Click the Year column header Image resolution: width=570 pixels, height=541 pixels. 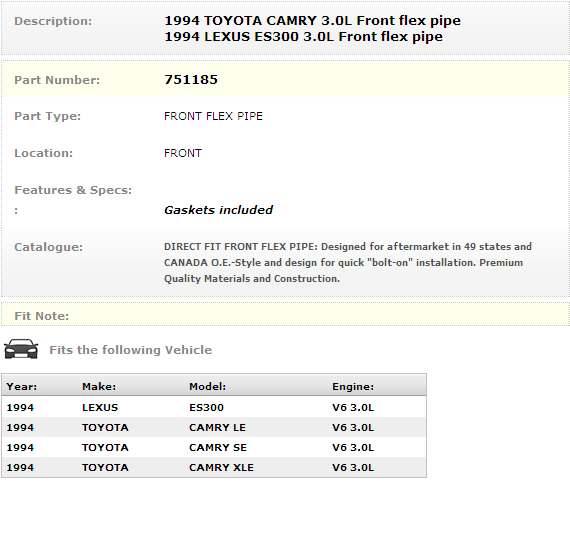click(22, 386)
